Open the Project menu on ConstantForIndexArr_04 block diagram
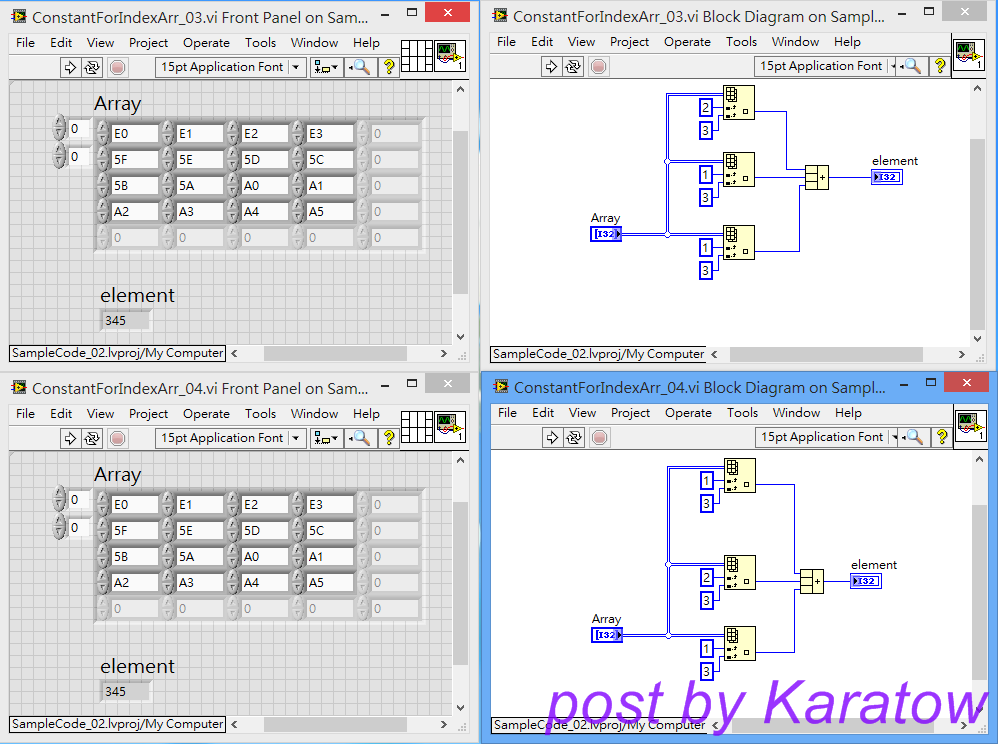Viewport: 998px width, 744px height. (629, 413)
